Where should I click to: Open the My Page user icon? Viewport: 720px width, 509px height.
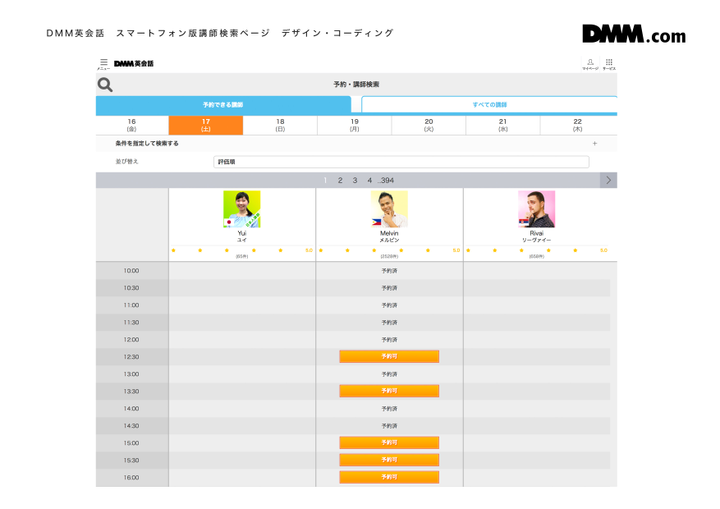(x=591, y=64)
